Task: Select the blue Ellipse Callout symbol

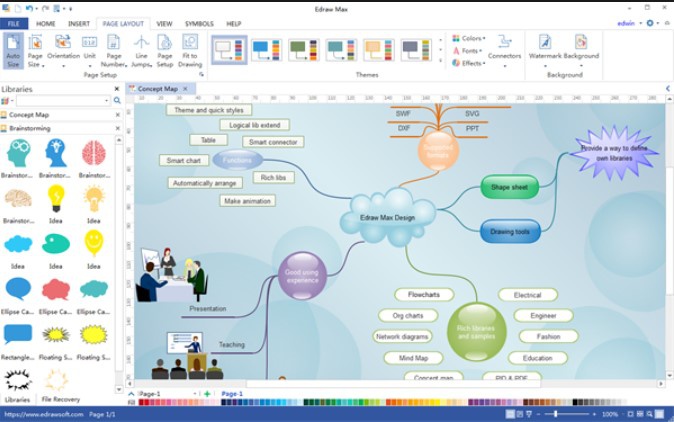Action: pyautogui.click(x=18, y=289)
